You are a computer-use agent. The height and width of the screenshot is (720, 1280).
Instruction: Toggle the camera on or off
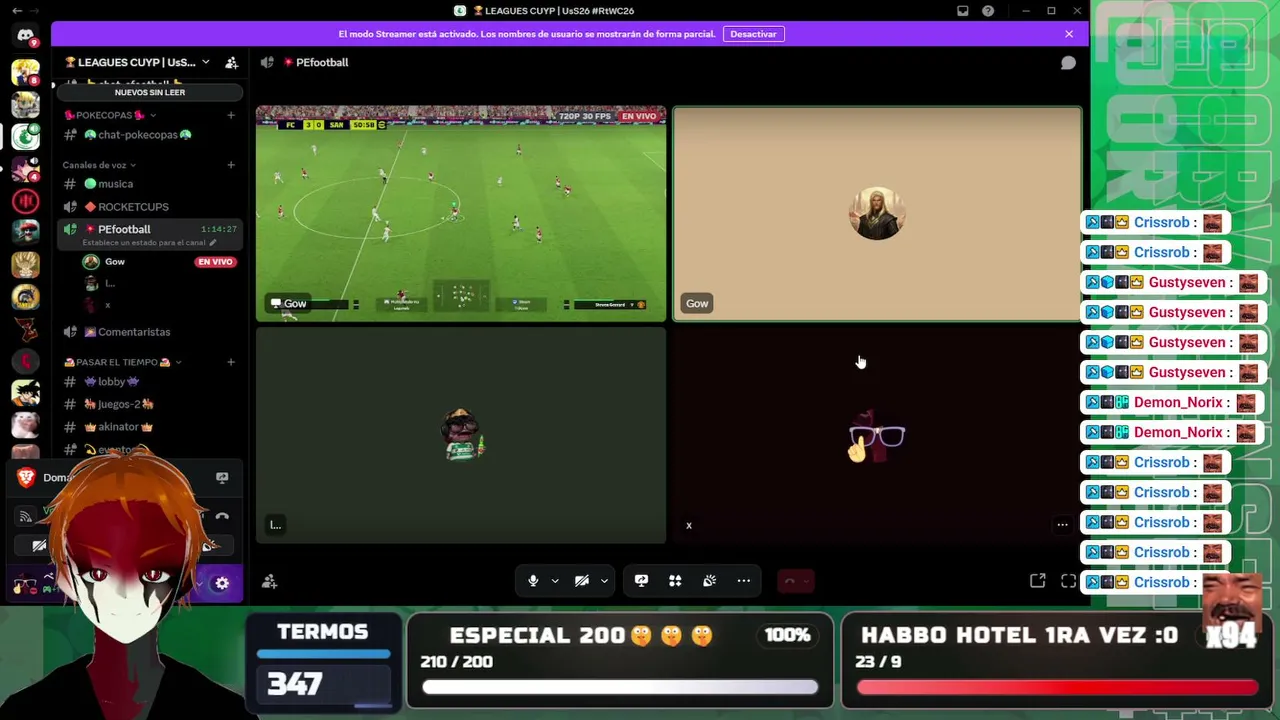[582, 581]
